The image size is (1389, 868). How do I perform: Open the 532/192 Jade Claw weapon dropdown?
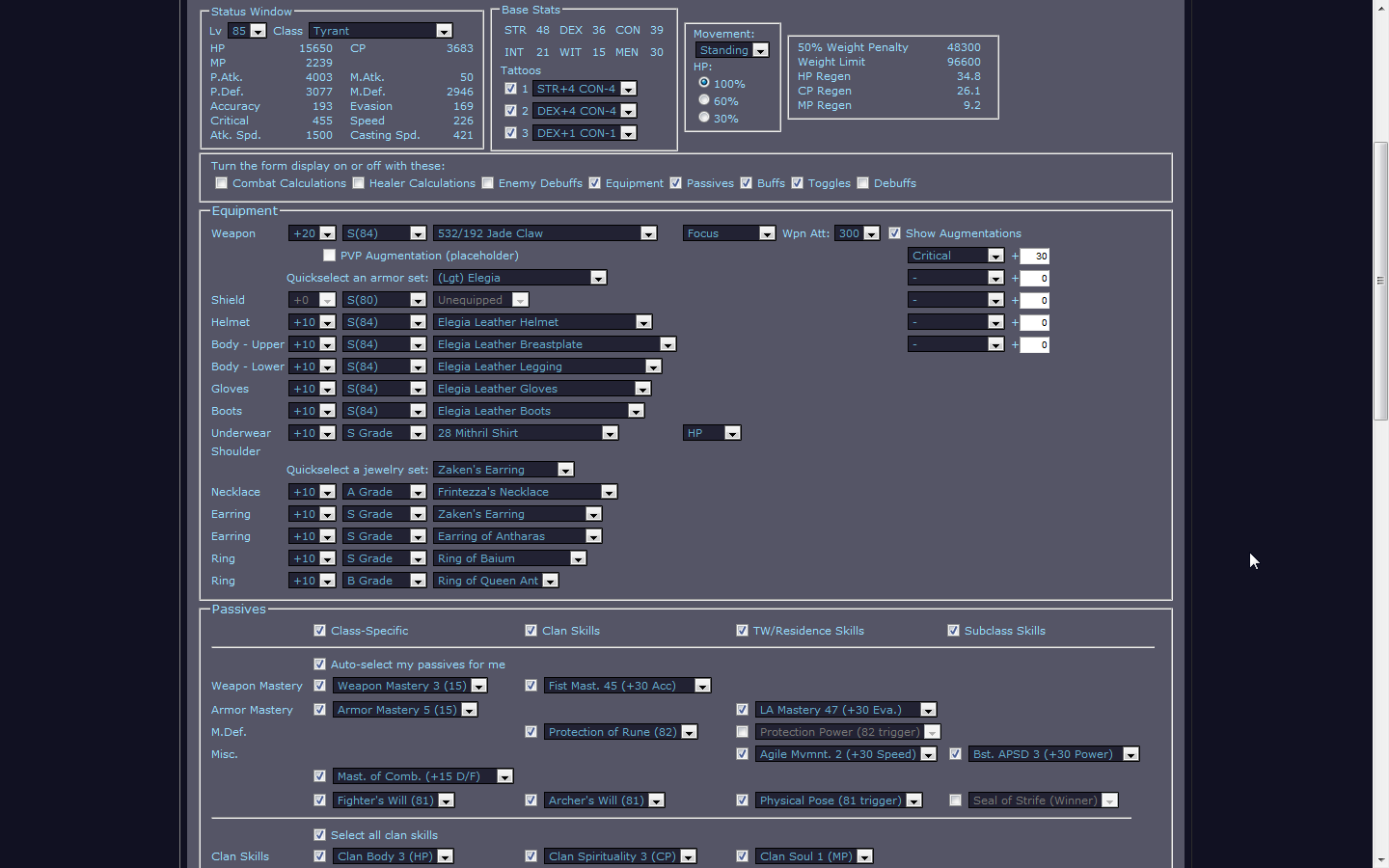click(x=545, y=233)
